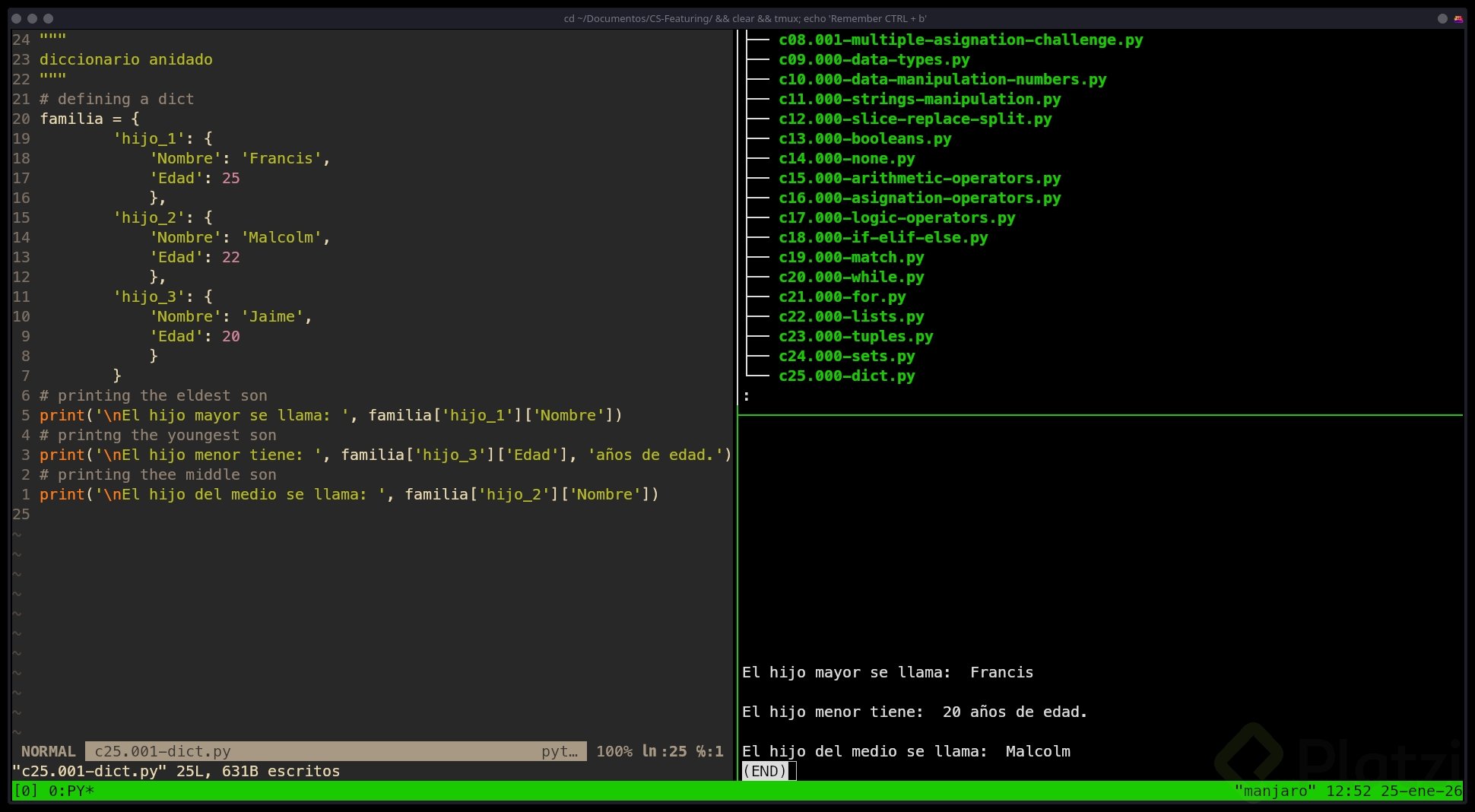Click the print line for 'El hijo menor'
Image resolution: width=1475 pixels, height=812 pixels.
[x=386, y=455]
